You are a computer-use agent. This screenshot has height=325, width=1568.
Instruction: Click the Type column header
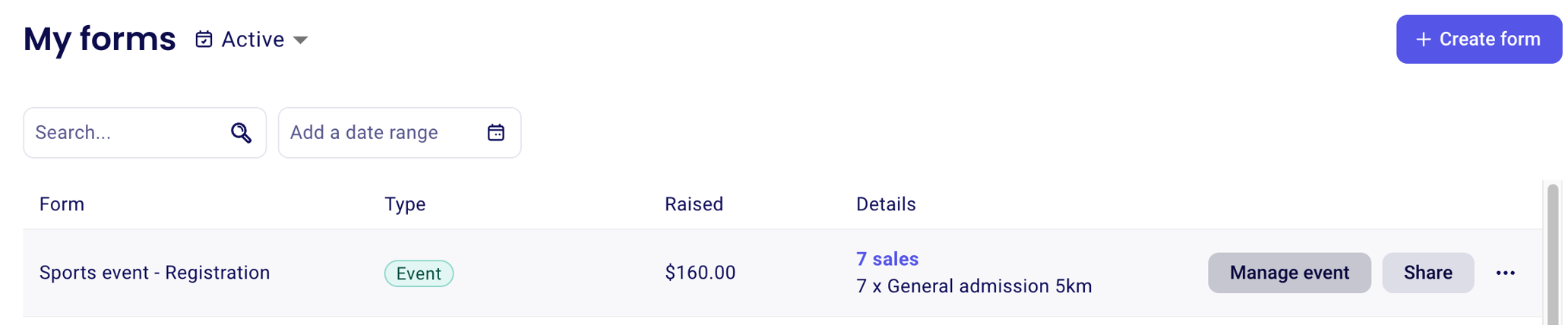point(404,204)
